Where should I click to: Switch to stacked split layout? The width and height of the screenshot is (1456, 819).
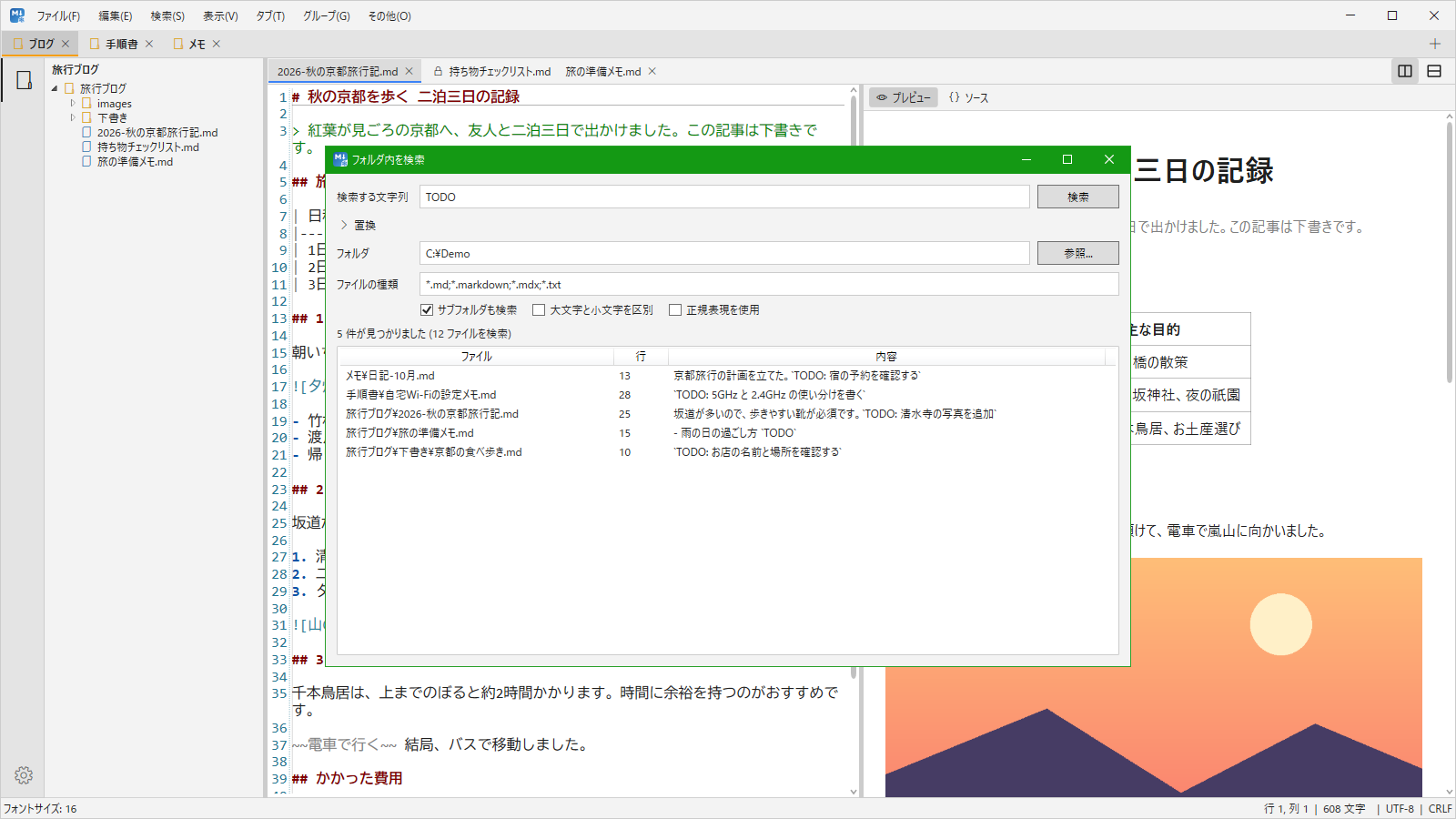pos(1434,71)
